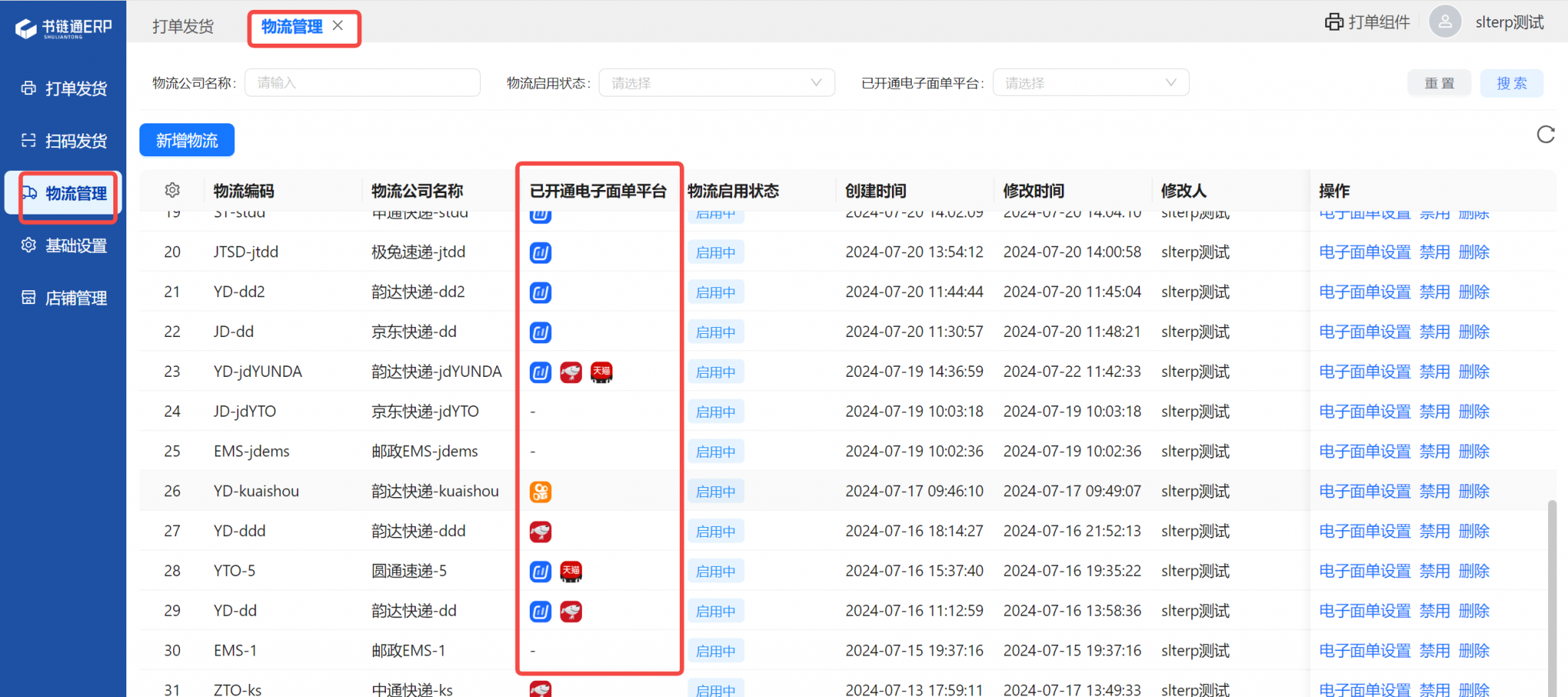The height and width of the screenshot is (697, 1568).
Task: Click platform icon in row 22 JD-dd
Action: tap(541, 332)
